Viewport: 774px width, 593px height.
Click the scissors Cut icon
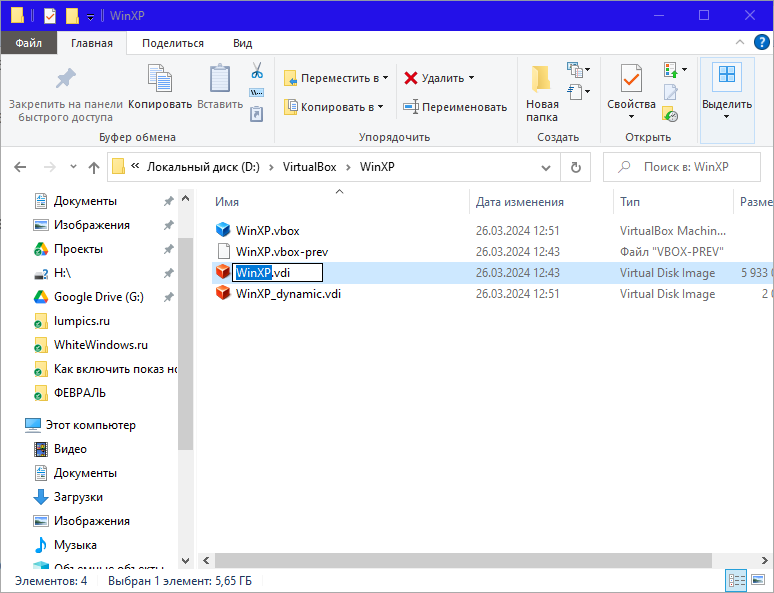(256, 71)
